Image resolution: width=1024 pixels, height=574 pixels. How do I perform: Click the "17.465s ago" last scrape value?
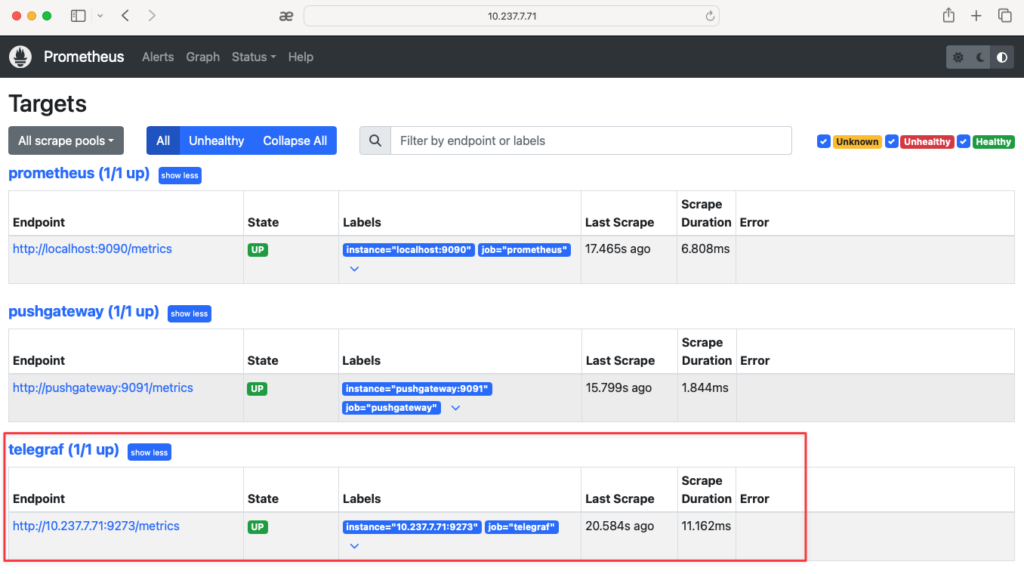tap(618, 249)
